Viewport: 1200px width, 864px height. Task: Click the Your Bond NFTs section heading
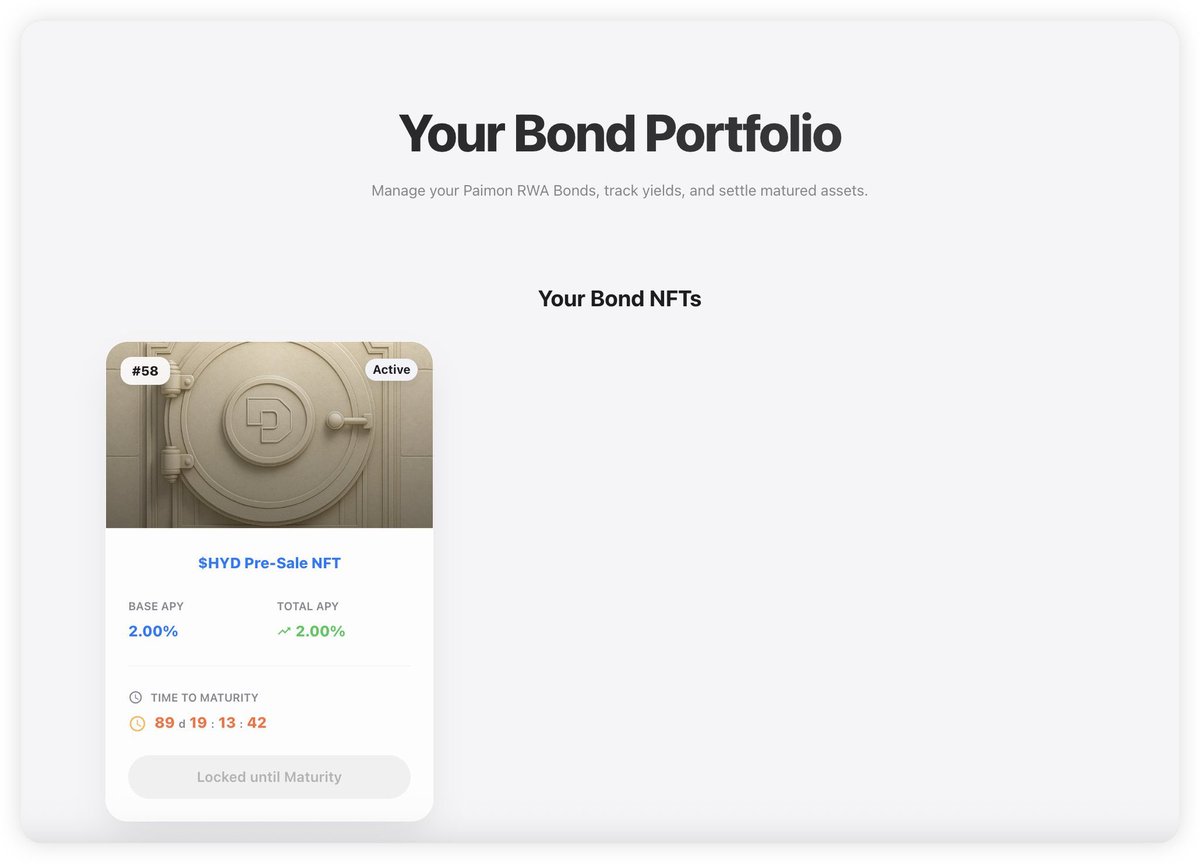pos(619,298)
